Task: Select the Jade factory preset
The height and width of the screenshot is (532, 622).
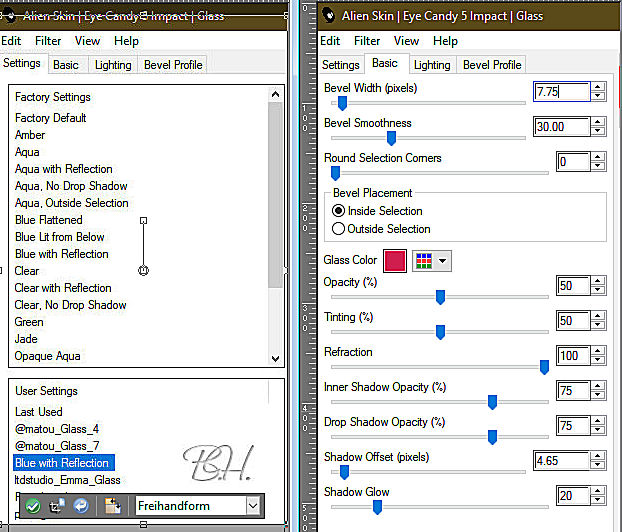Action: (x=27, y=339)
